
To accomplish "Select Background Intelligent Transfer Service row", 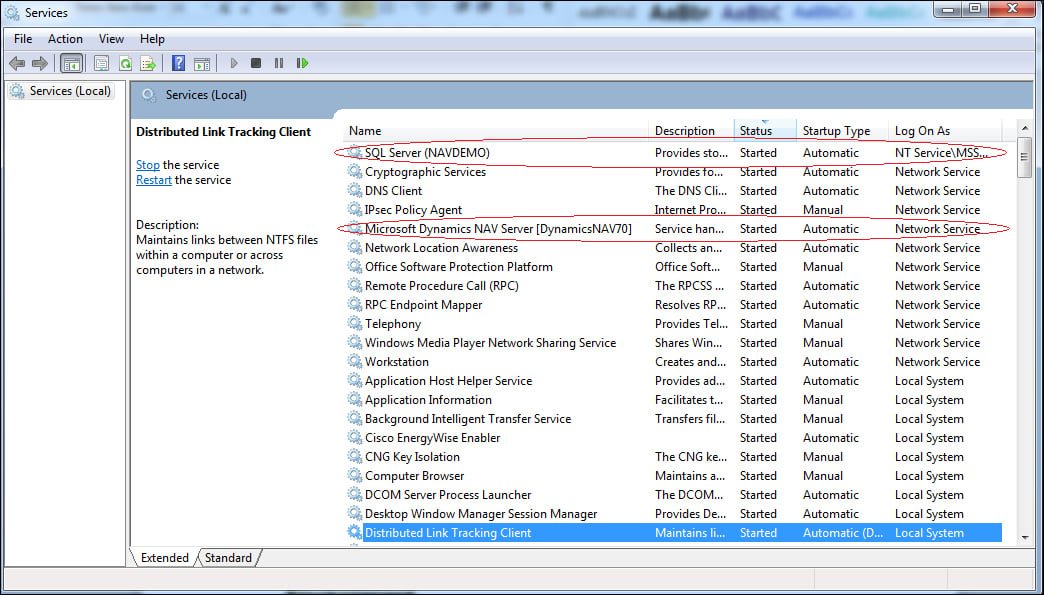I will [x=674, y=419].
